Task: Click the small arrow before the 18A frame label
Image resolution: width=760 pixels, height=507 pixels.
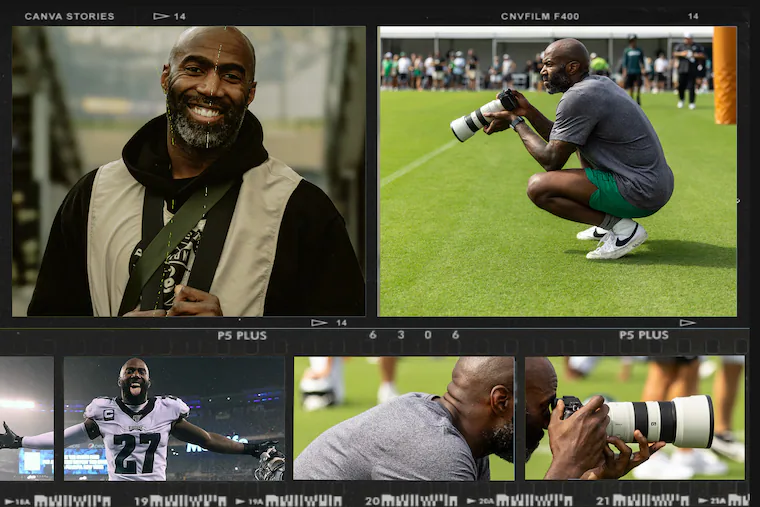Action: (10, 502)
